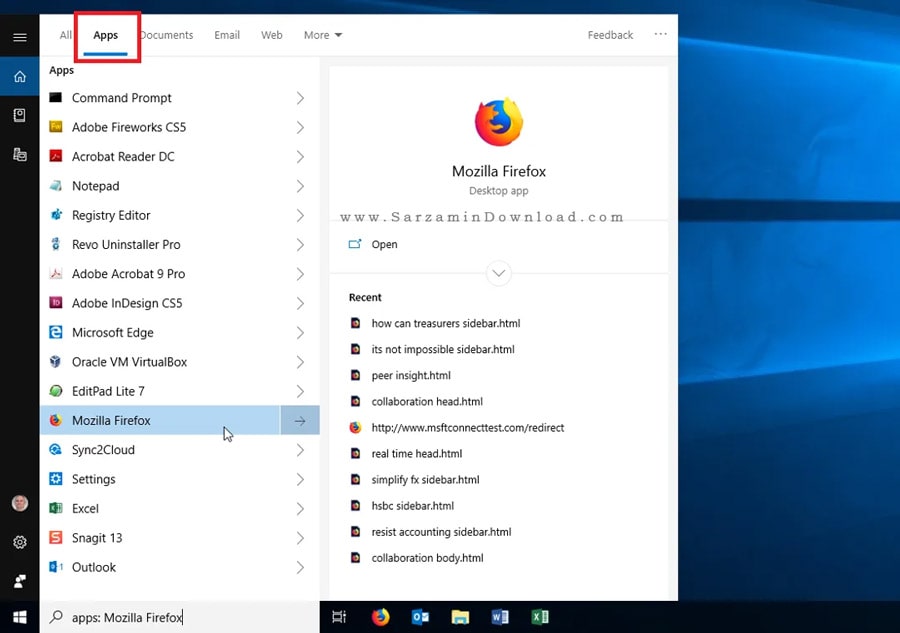
Task: Open recent file collaboration body.html
Action: (x=428, y=558)
